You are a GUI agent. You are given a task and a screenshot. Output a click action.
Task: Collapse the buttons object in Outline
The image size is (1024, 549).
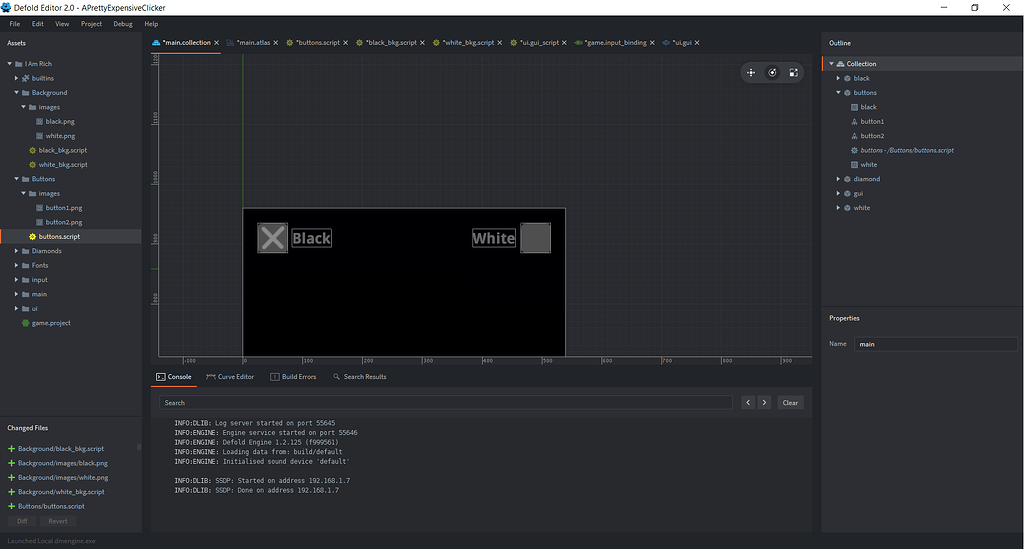click(839, 93)
